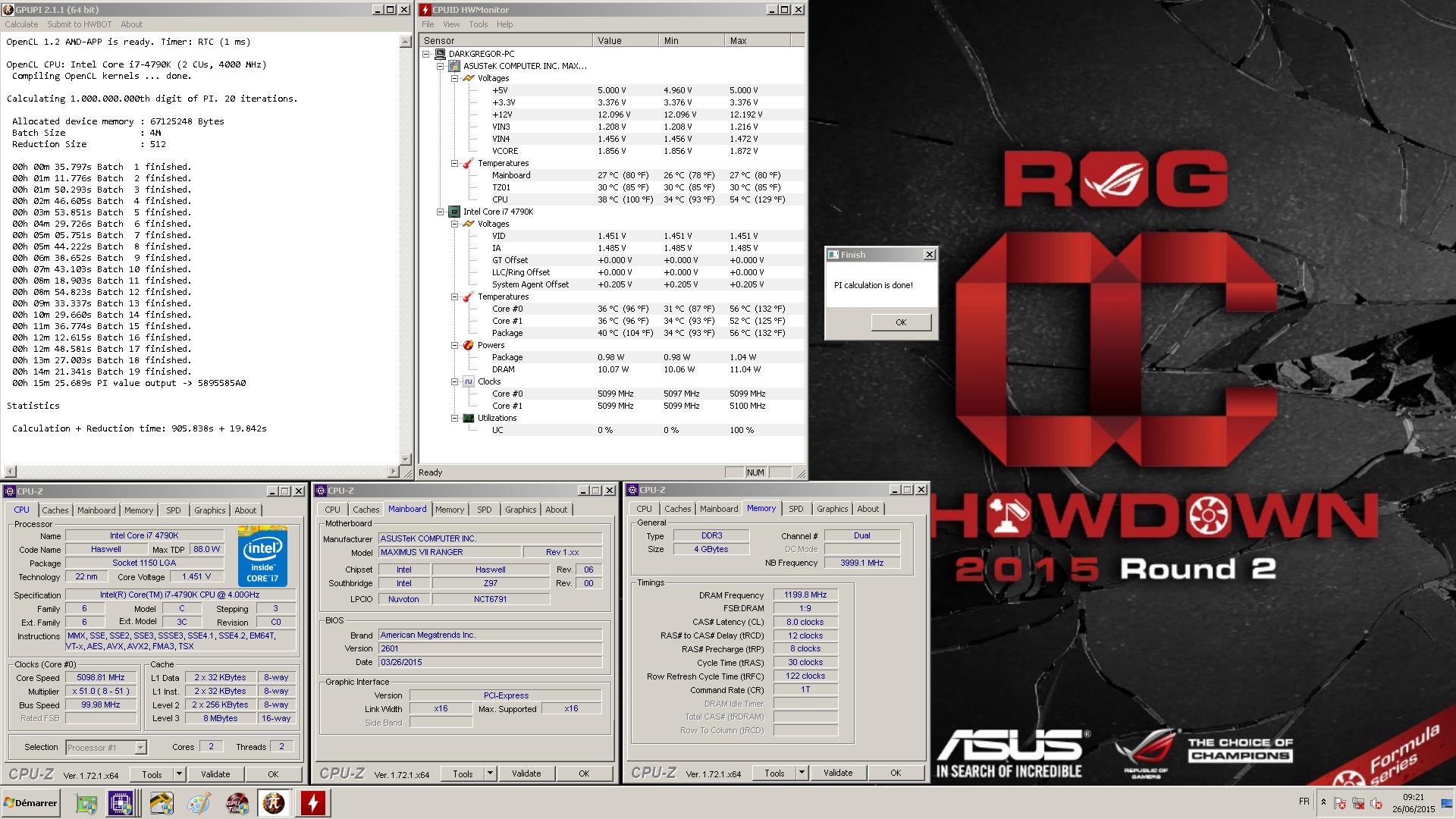Select the VCORE row in HWMonitor
Viewport: 1456px width, 819px height.
610,151
